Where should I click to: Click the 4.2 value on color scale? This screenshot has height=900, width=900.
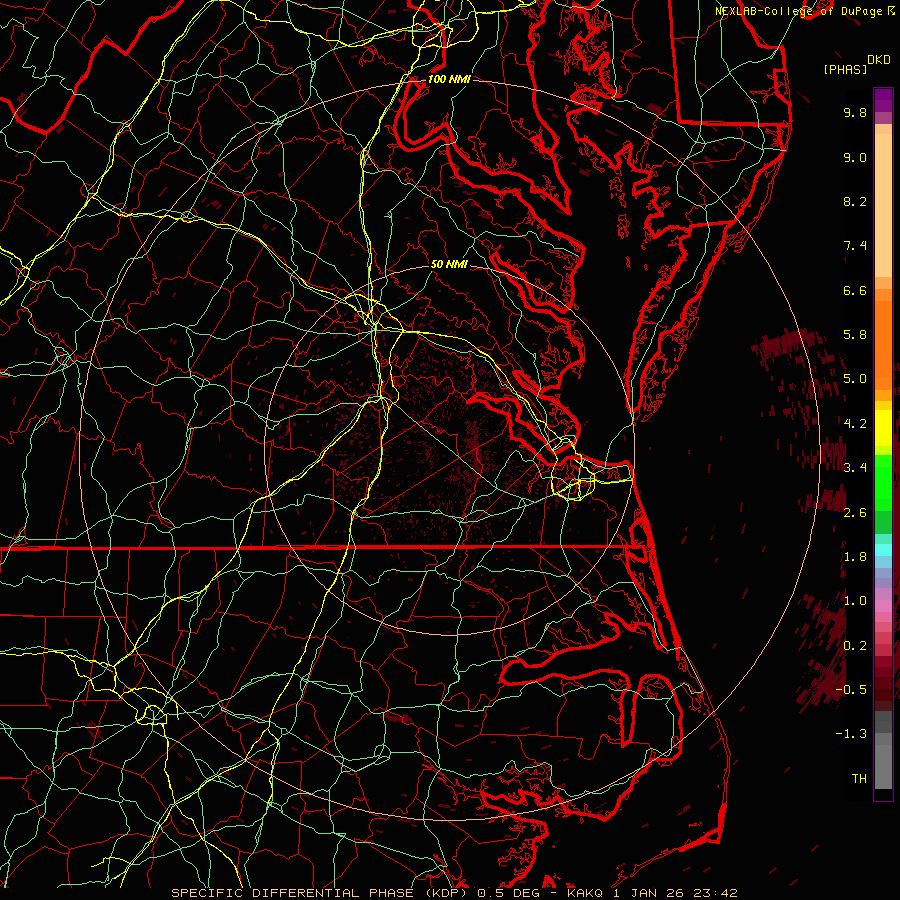tap(855, 424)
